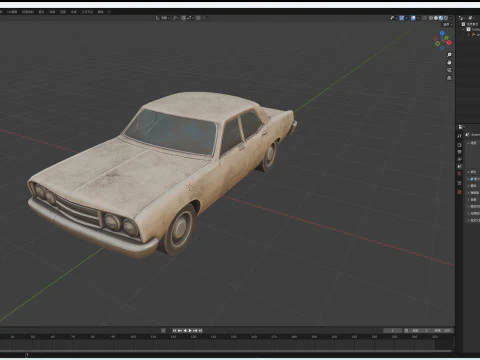Play the animation forward

(x=190, y=330)
